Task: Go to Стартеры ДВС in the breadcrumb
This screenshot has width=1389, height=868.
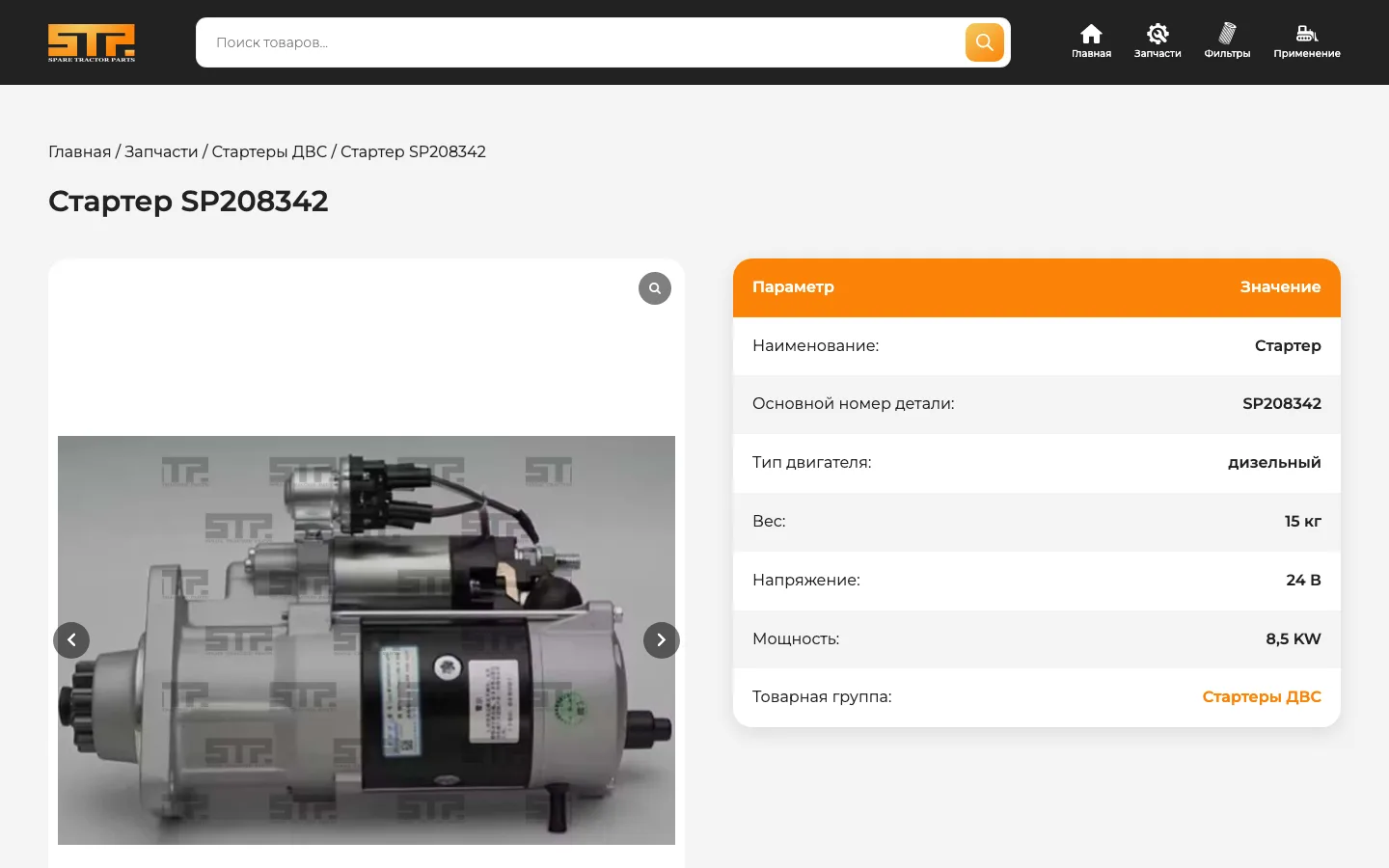Action: tap(269, 151)
